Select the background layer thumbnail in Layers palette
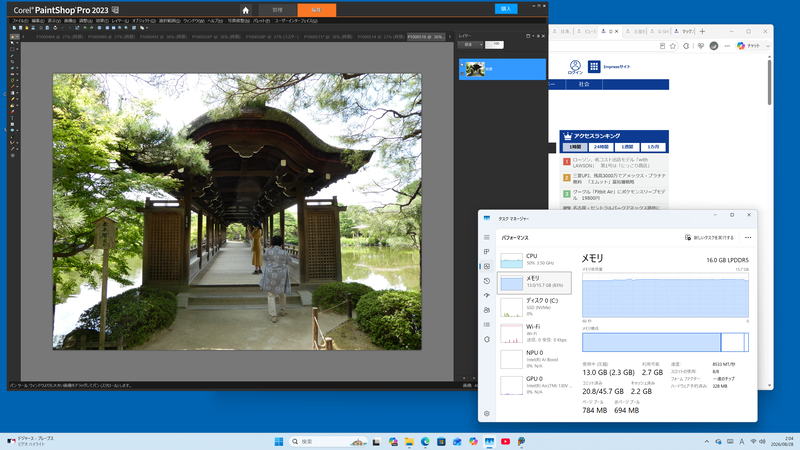The image size is (800, 450). click(475, 69)
